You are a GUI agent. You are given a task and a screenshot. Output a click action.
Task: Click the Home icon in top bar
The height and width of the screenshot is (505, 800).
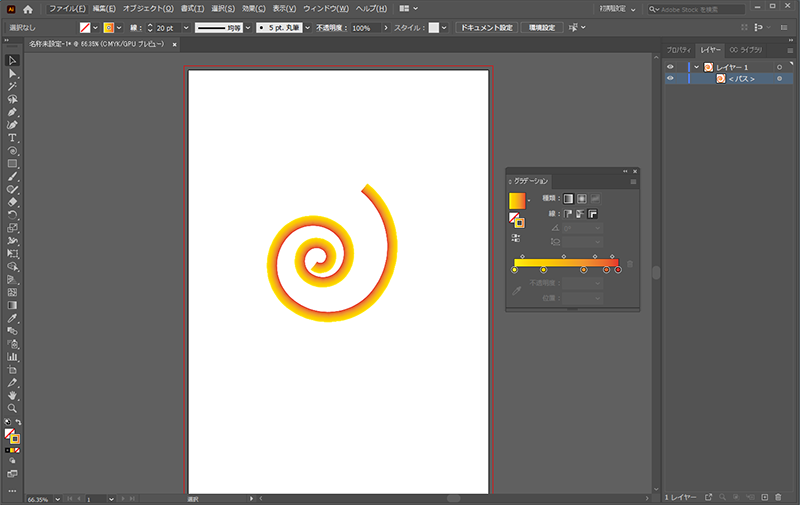point(28,8)
